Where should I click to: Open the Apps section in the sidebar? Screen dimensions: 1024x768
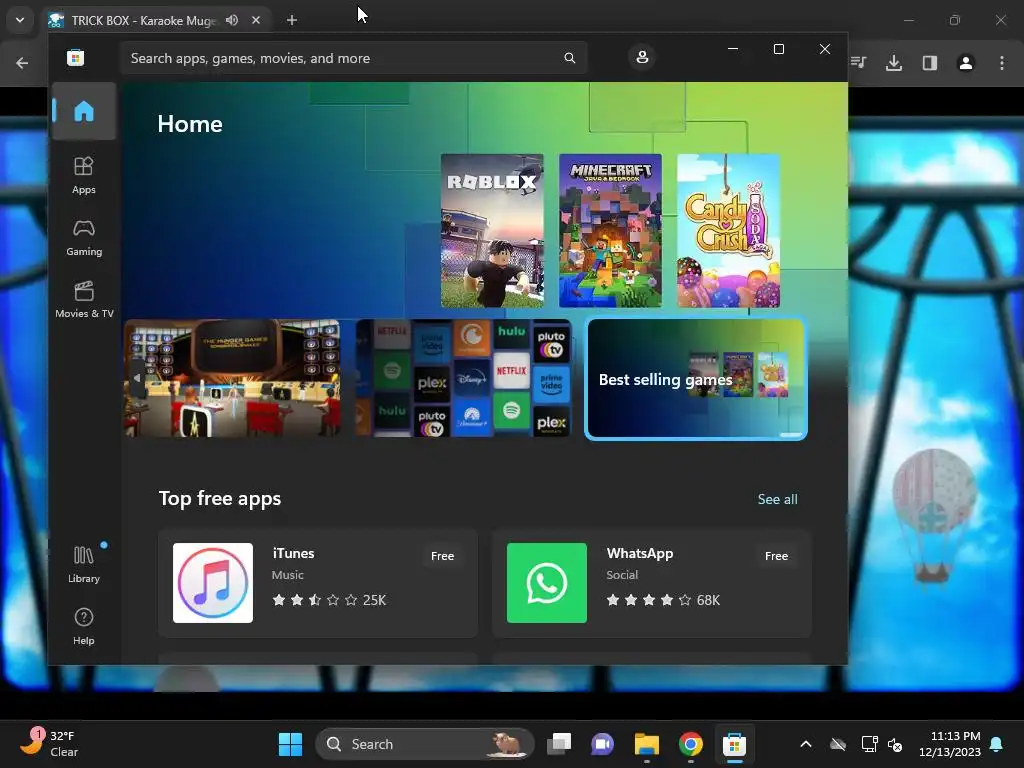(84, 175)
